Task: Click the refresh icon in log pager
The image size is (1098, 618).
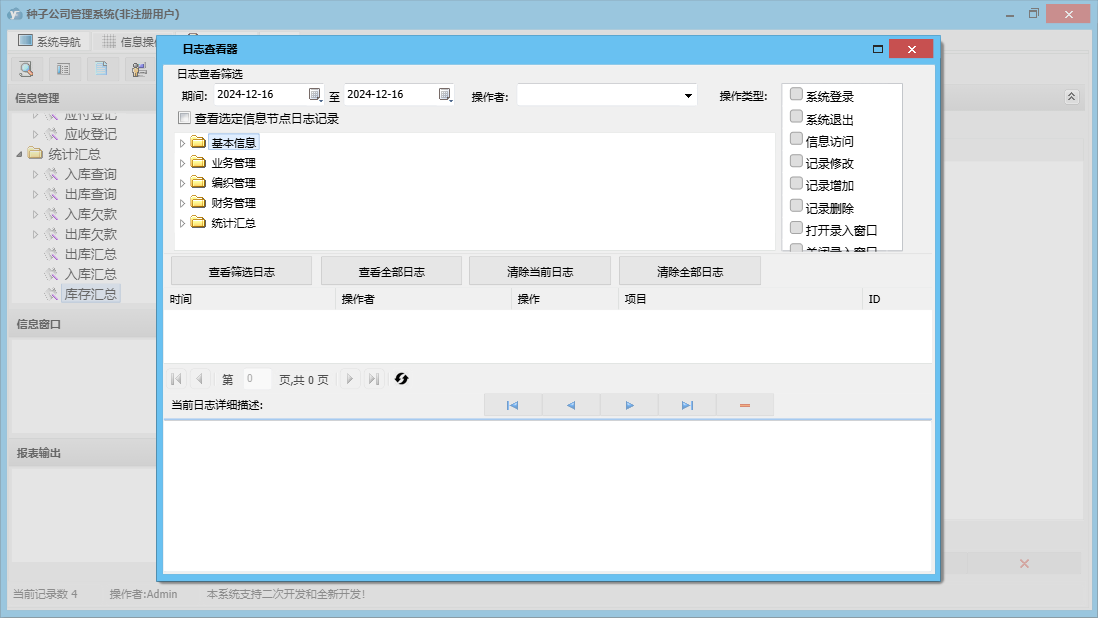Action: click(401, 379)
